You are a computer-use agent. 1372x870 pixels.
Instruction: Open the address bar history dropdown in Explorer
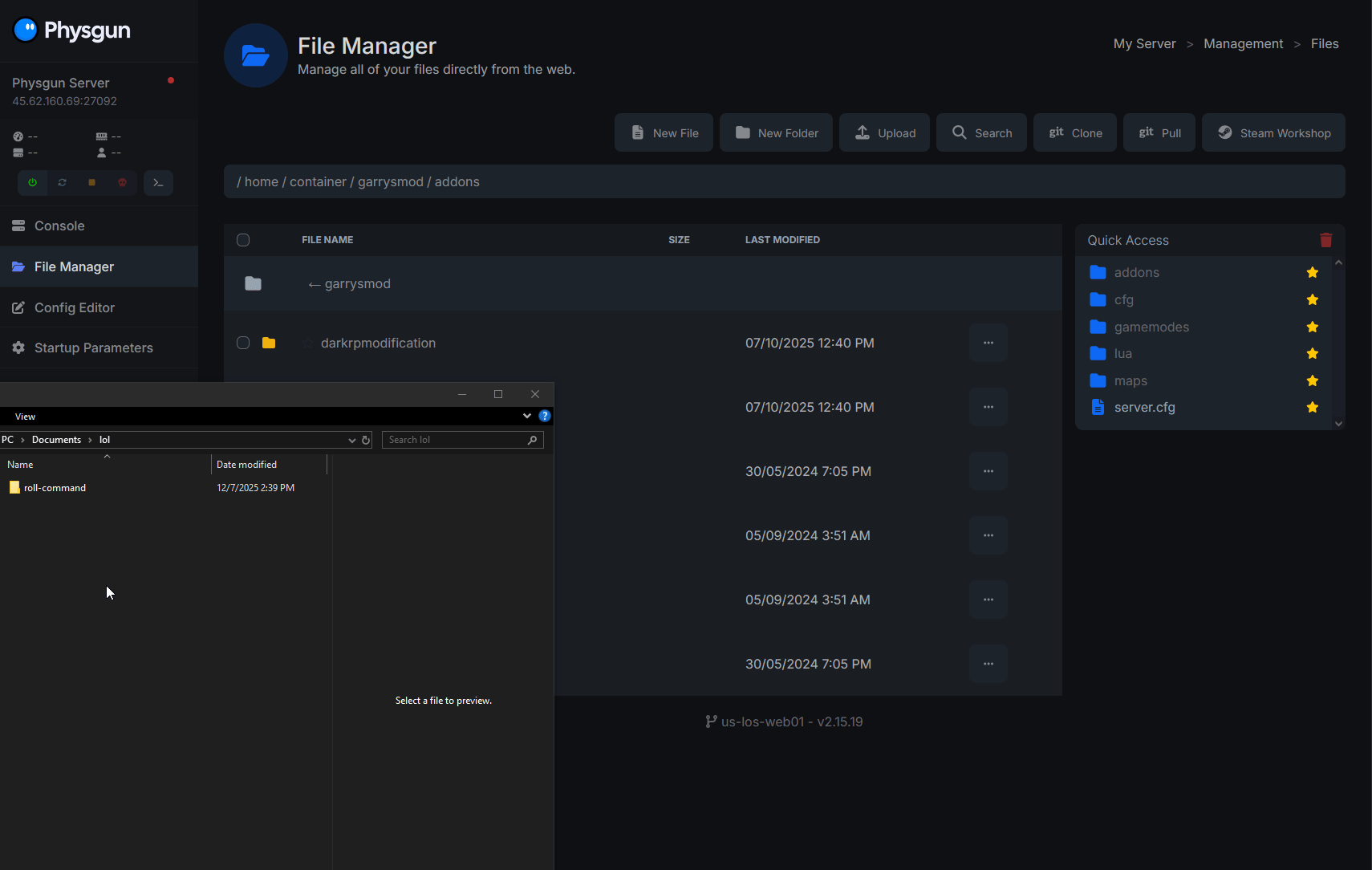pos(351,440)
